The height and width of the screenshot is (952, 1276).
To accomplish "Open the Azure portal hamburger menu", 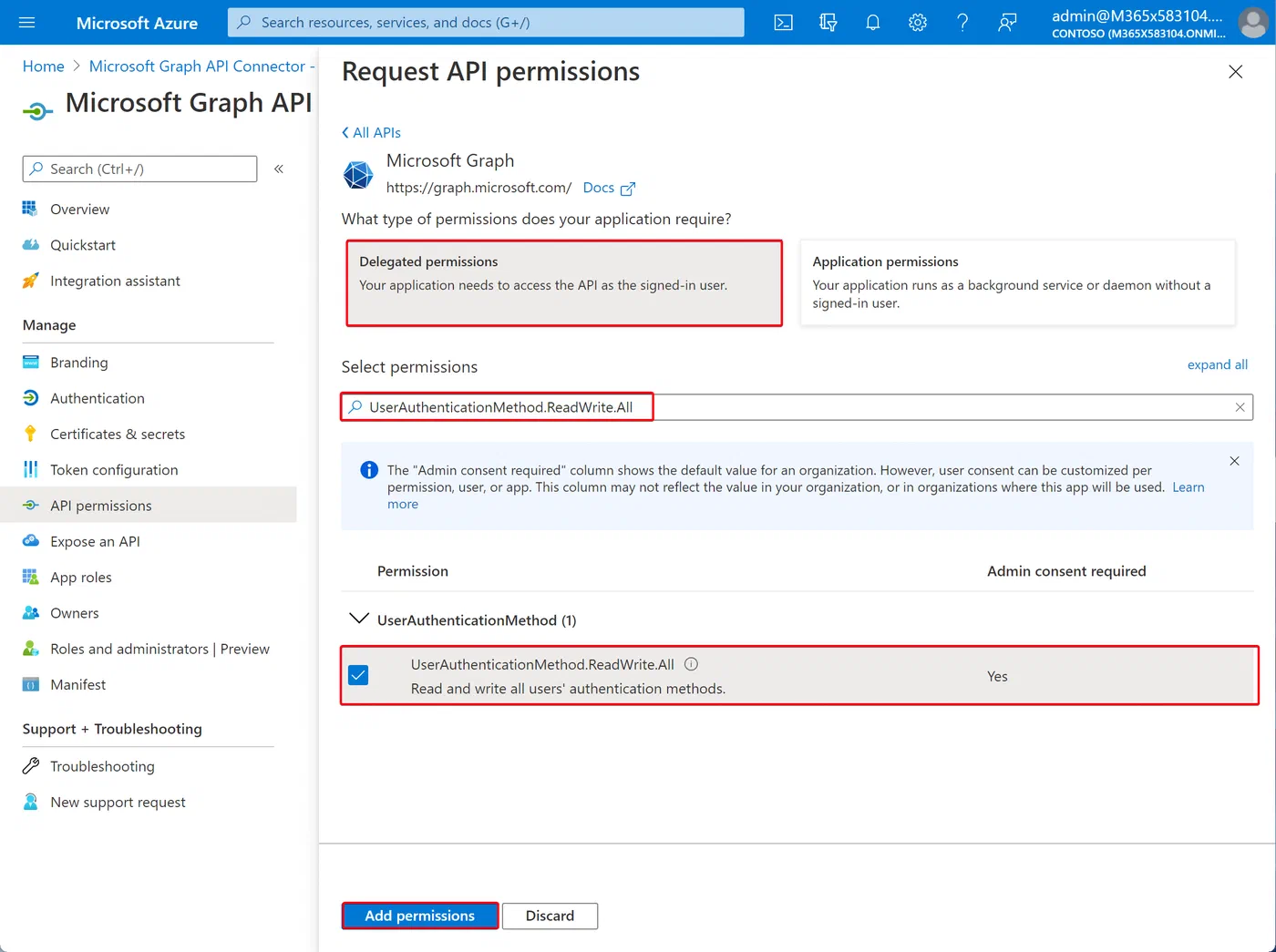I will (x=26, y=22).
